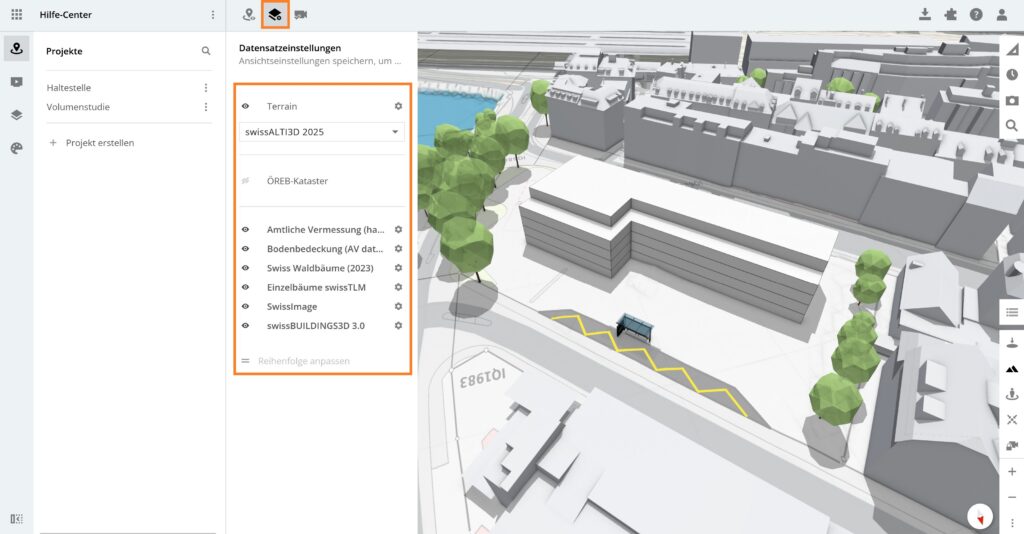Hide the Terrain layer with eye icon
Image resolution: width=1024 pixels, height=534 pixels.
click(x=245, y=106)
